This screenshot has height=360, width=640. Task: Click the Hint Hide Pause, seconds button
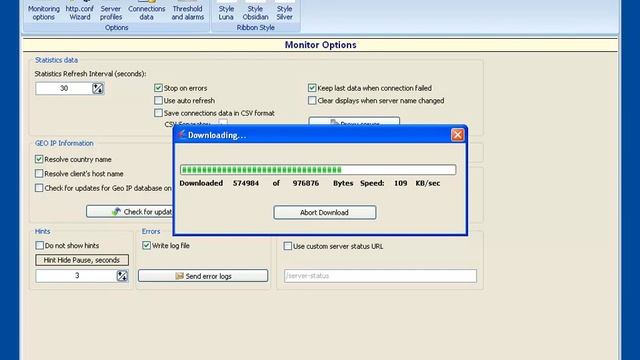coord(82,260)
